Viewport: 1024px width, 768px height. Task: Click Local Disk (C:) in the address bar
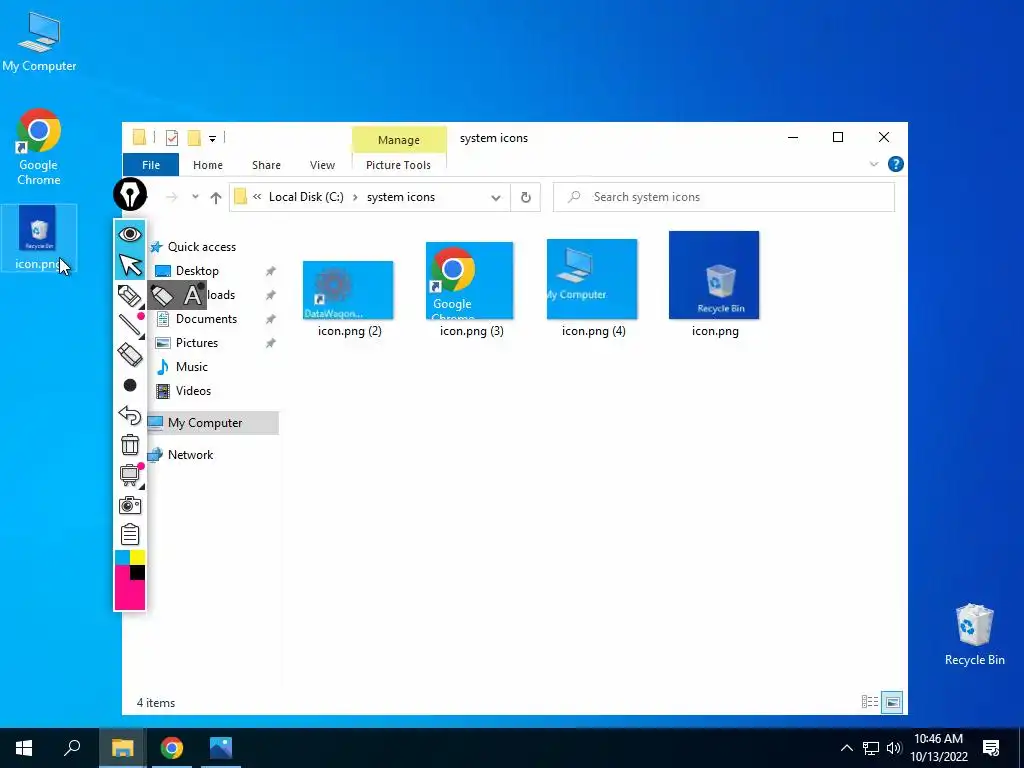tap(306, 197)
